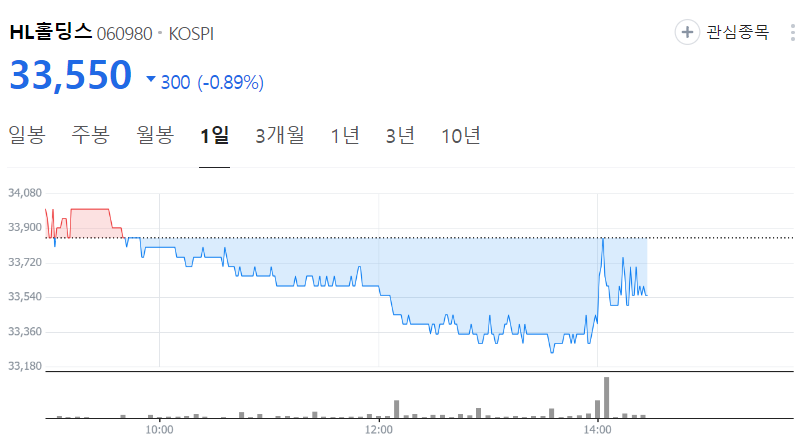Image resolution: width=803 pixels, height=445 pixels.
Task: Open the three-dot more options menu
Action: [x=793, y=32]
